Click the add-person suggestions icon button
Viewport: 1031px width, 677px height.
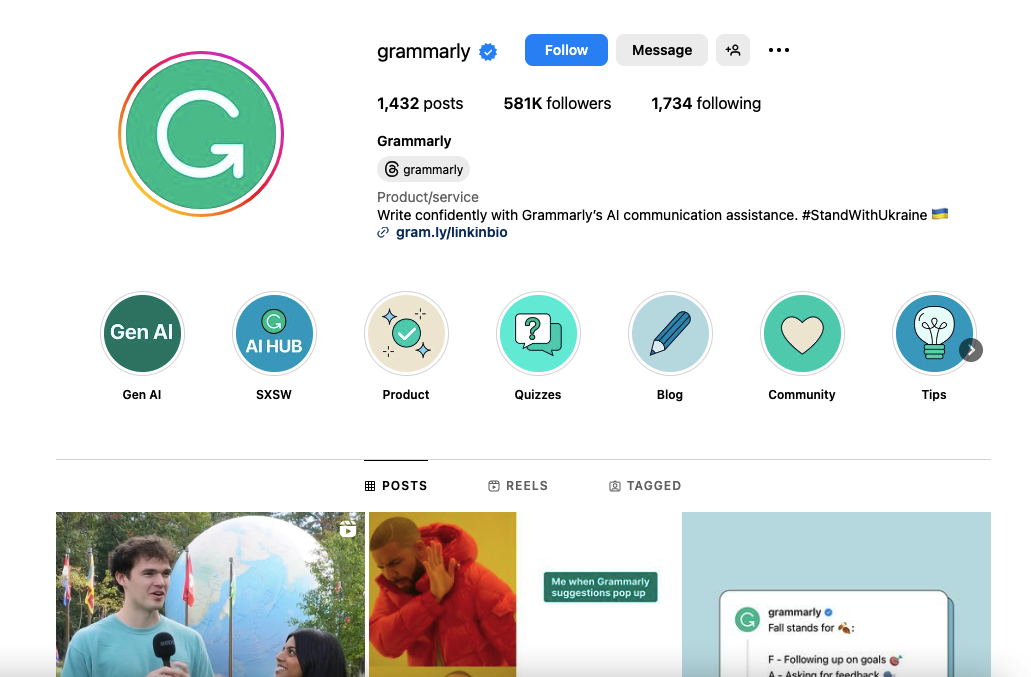click(x=732, y=50)
